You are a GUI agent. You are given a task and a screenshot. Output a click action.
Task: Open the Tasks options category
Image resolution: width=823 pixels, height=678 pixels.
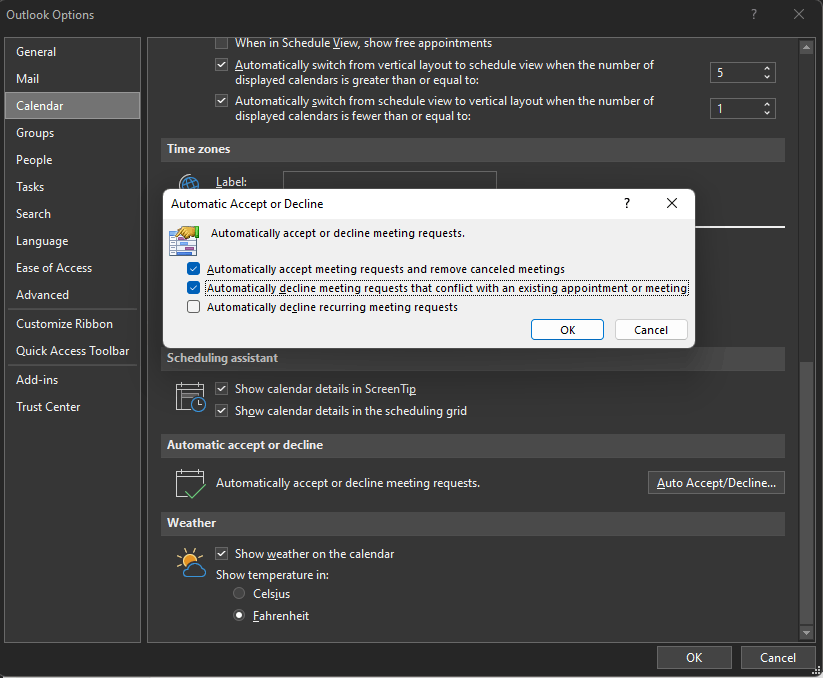click(x=72, y=187)
